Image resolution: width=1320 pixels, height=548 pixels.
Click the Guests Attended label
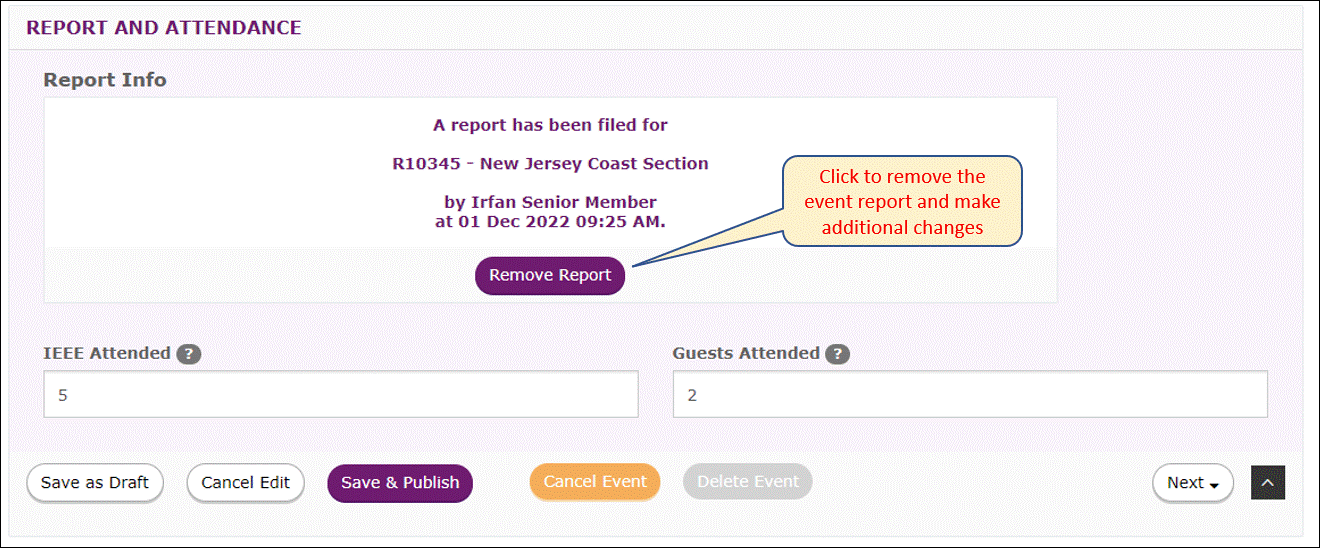click(746, 353)
